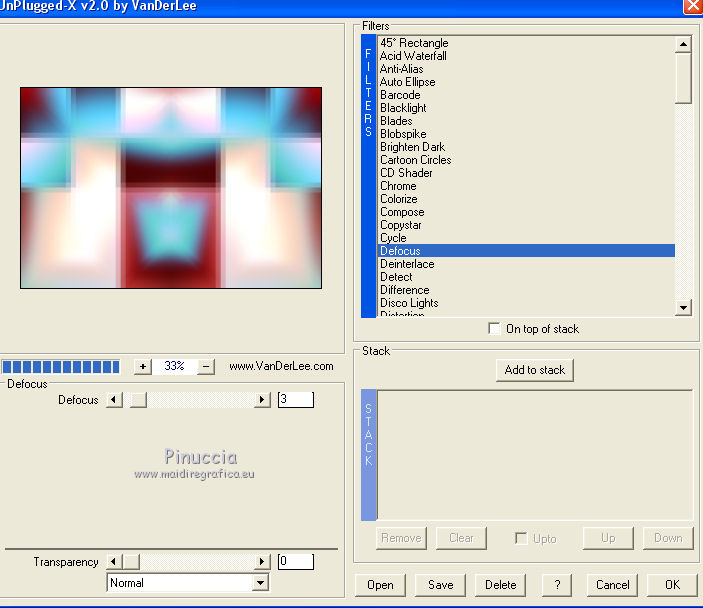The width and height of the screenshot is (703, 608).
Task: Click Add to stack button
Action: click(x=534, y=370)
